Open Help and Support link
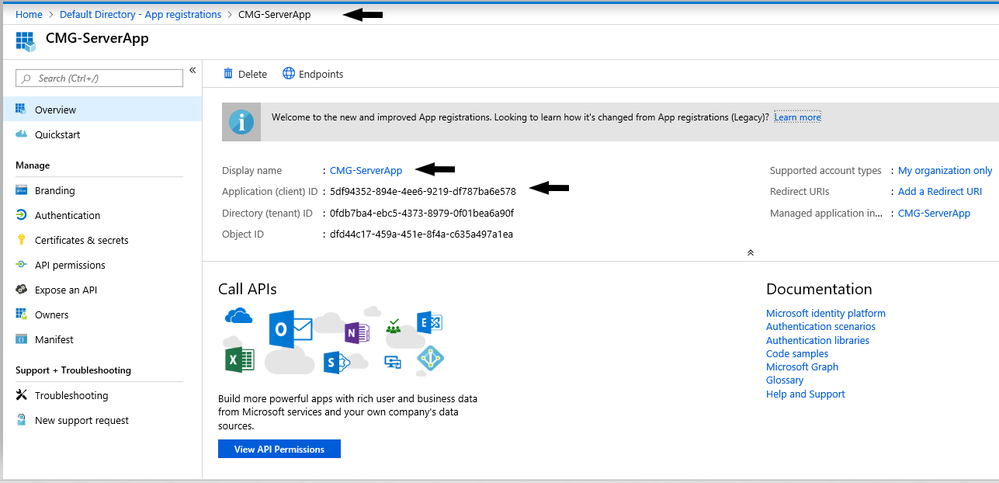 [x=805, y=394]
